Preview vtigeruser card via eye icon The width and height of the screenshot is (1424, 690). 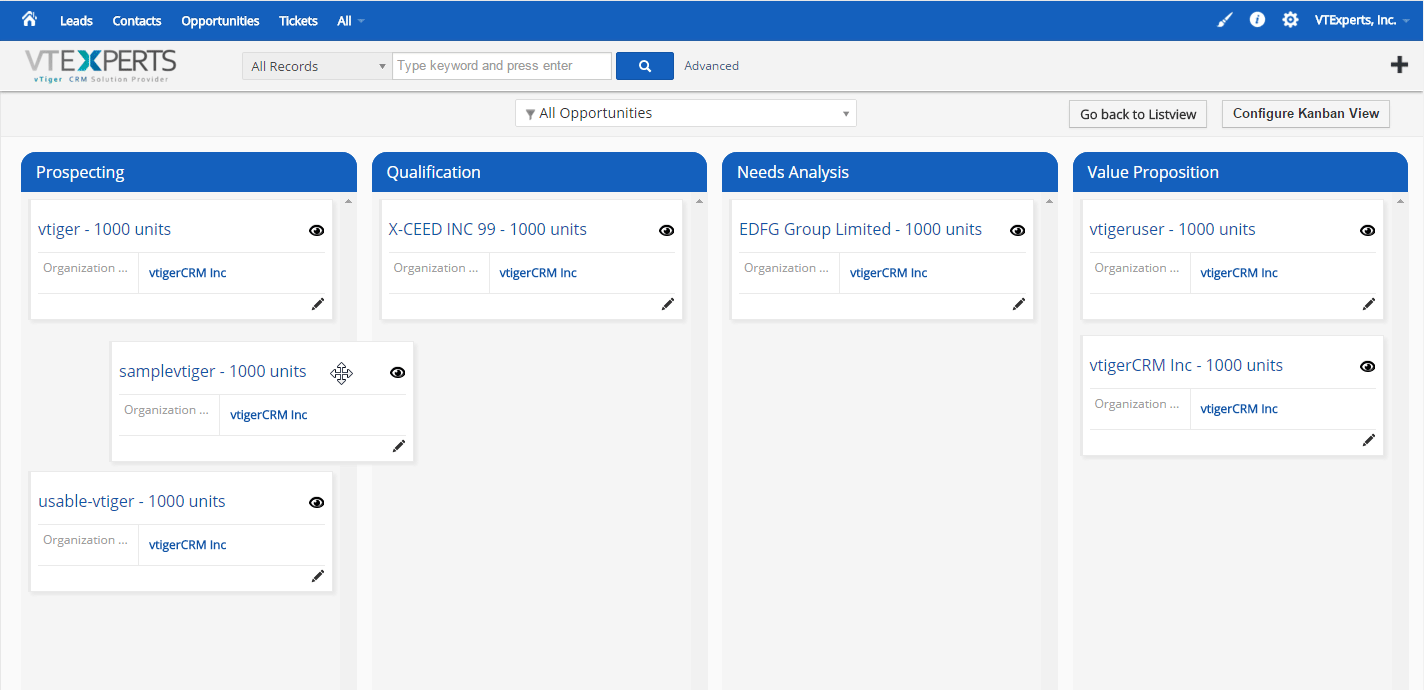tap(1368, 230)
